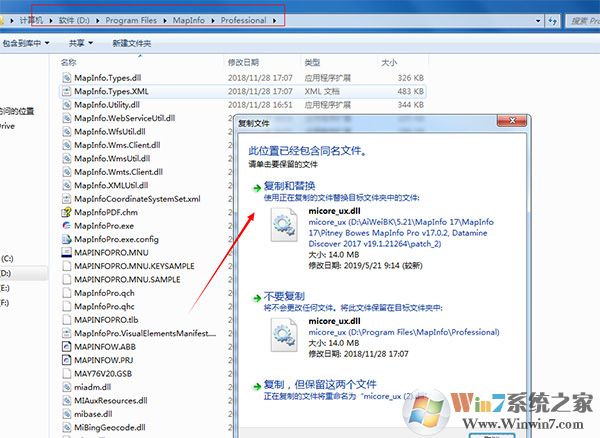The image size is (600, 438).
Task: Choose 复制和替换 in the copy dialog
Action: click(x=289, y=186)
